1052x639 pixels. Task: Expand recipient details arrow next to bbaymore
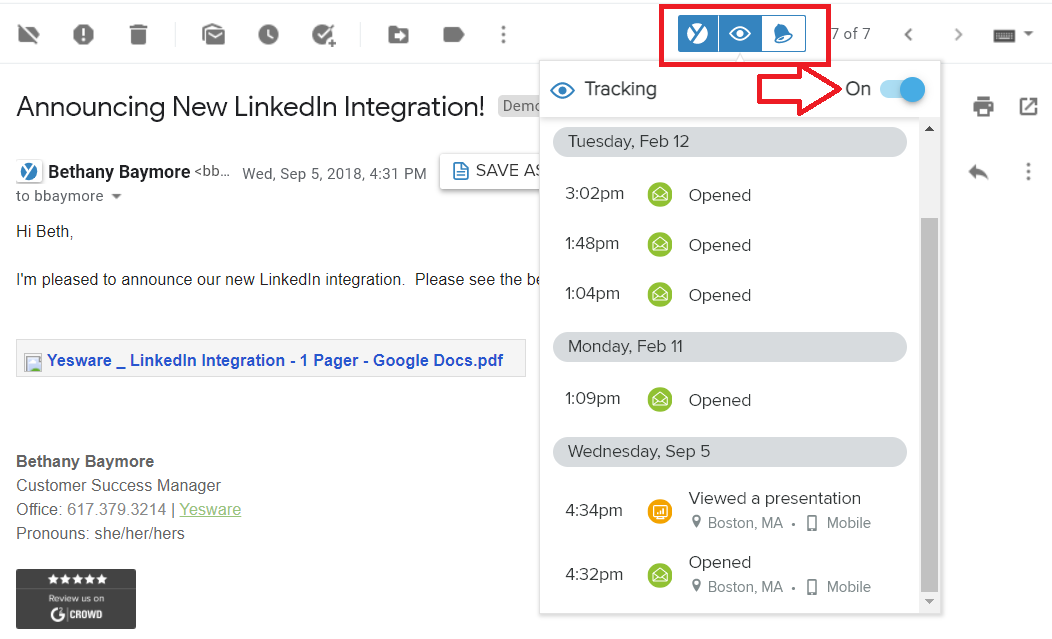pyautogui.click(x=116, y=197)
